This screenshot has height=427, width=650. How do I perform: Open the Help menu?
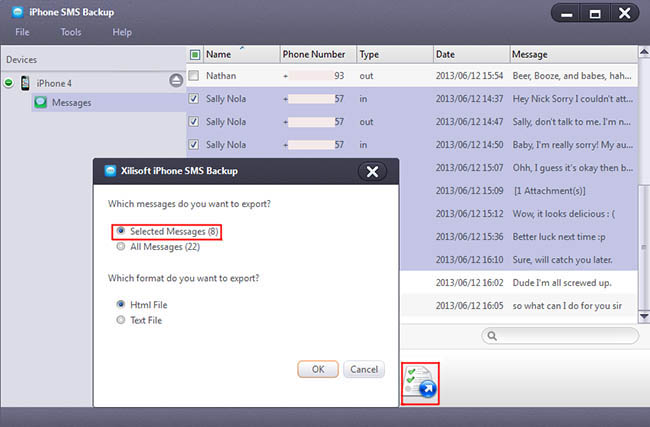tap(122, 32)
